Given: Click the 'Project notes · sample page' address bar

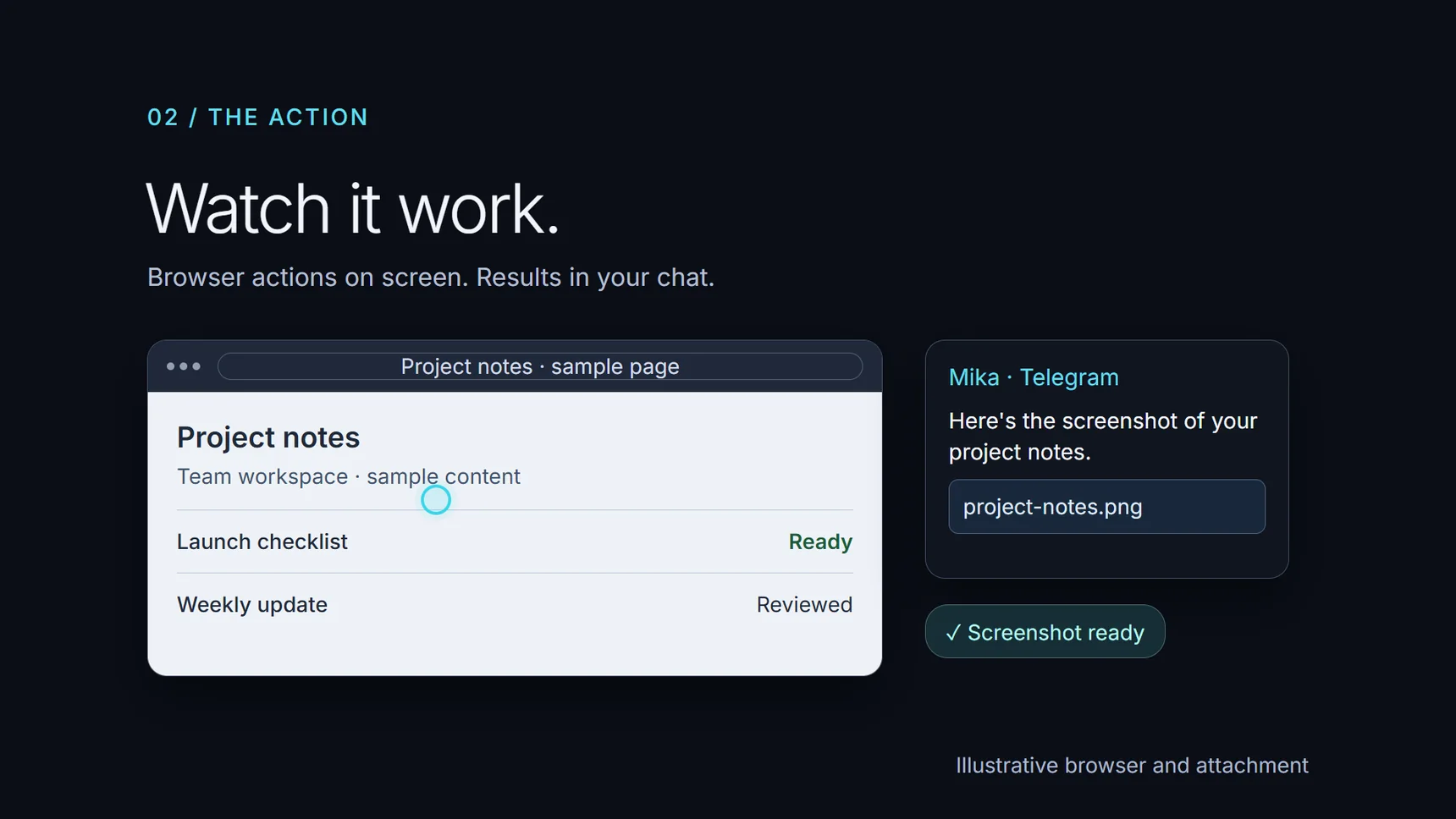Looking at the screenshot, I should 540,366.
